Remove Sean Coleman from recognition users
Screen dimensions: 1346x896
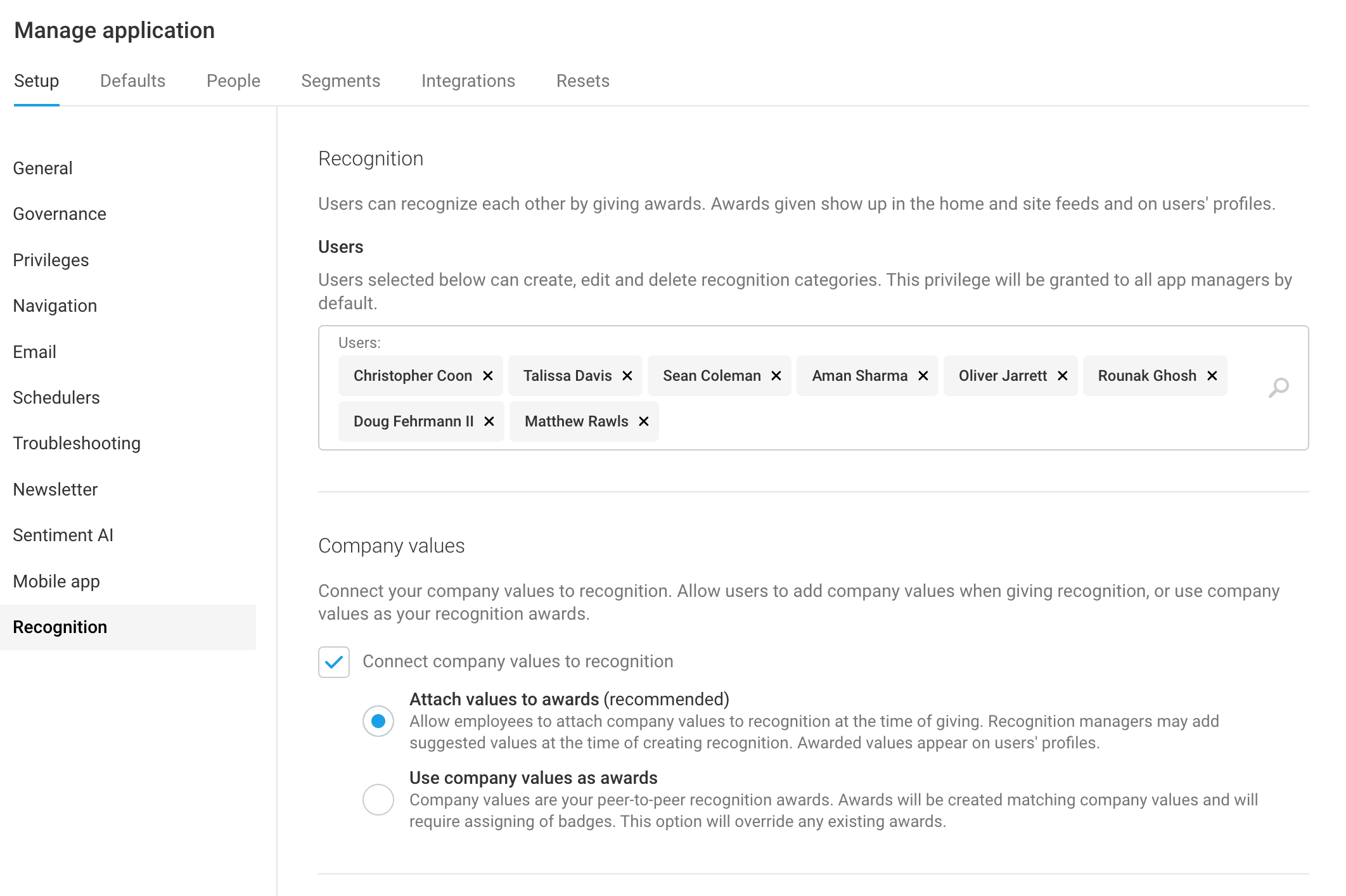click(x=776, y=376)
